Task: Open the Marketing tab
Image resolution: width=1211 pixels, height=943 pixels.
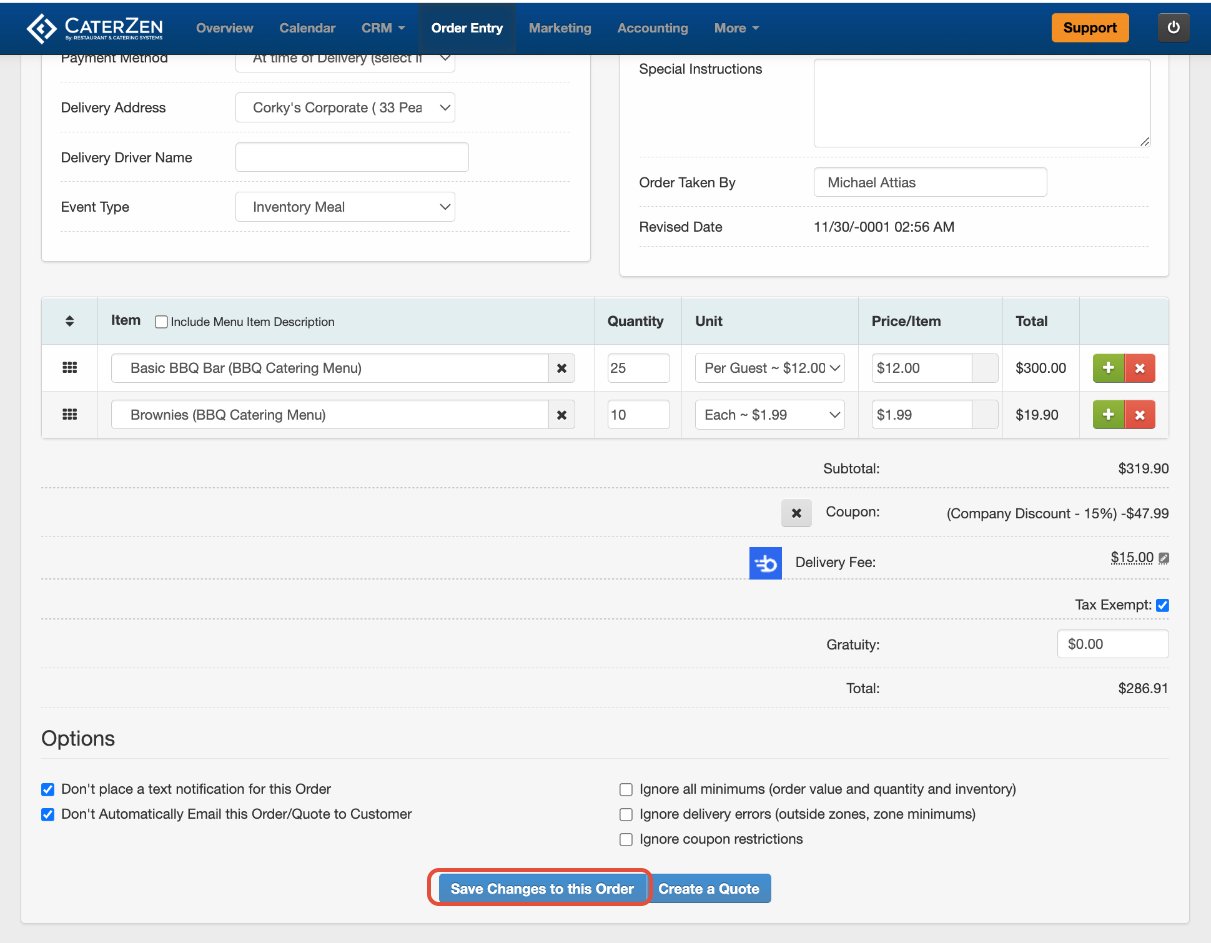Action: pos(560,28)
